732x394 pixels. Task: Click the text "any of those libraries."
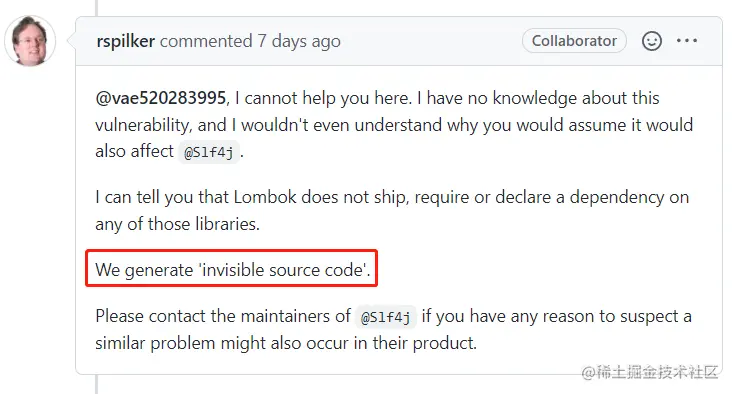click(177, 224)
